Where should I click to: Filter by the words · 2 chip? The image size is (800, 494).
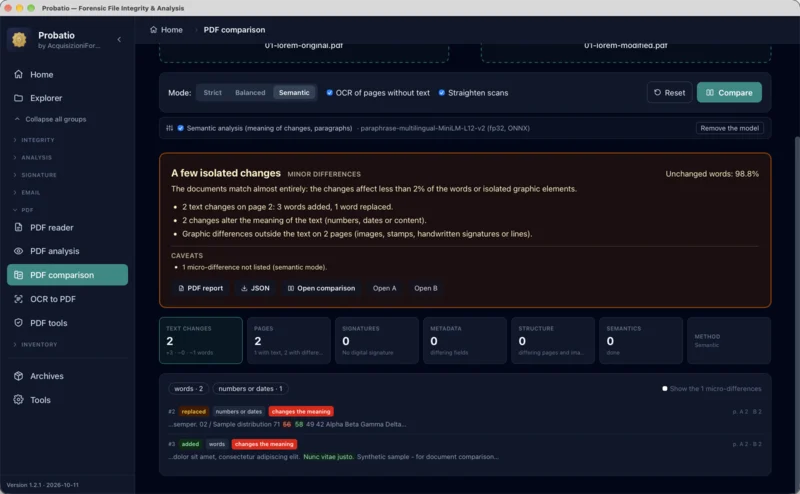pos(188,389)
